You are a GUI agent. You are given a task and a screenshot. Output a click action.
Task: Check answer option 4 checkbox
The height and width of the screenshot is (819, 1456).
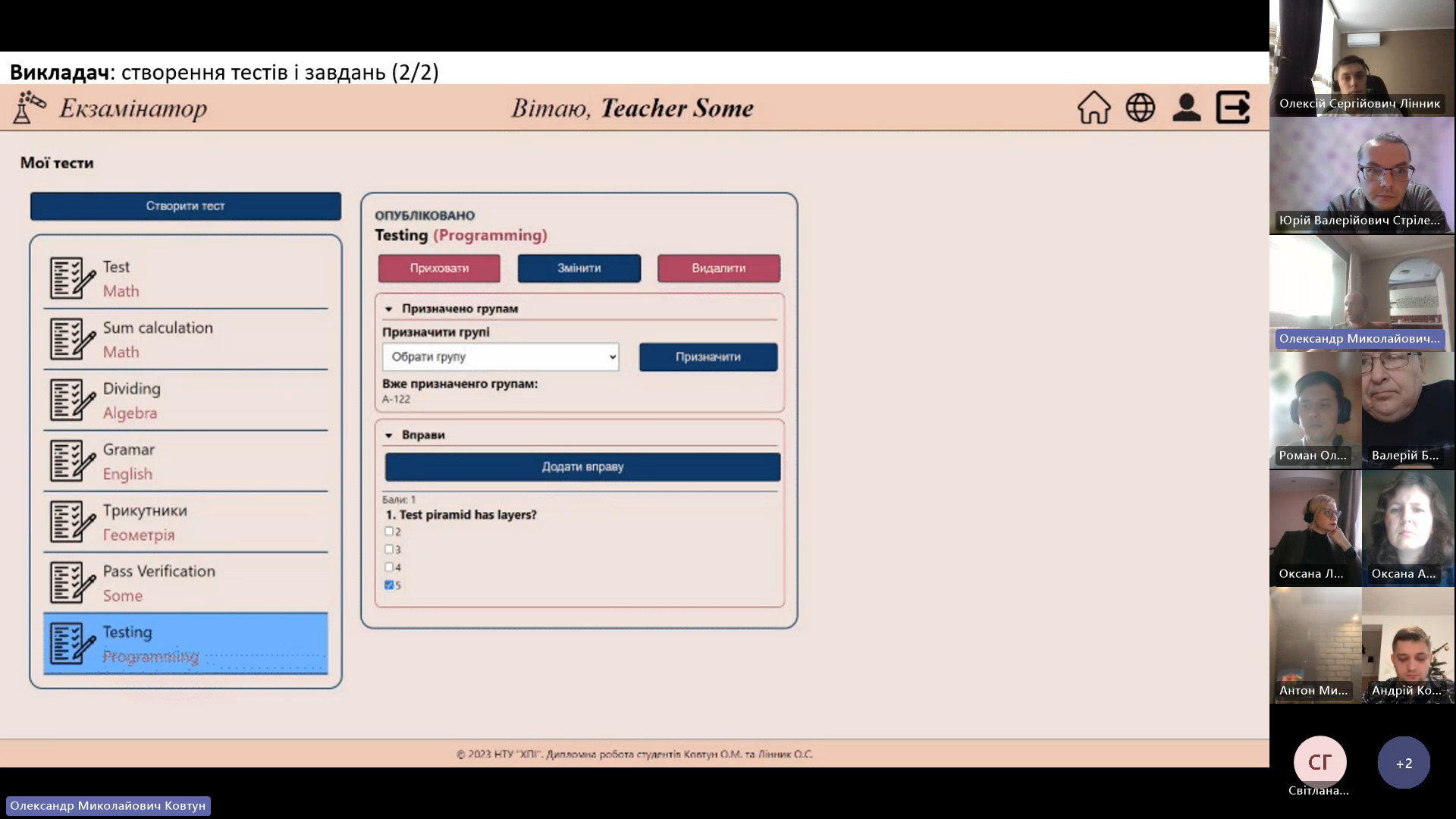pyautogui.click(x=389, y=567)
